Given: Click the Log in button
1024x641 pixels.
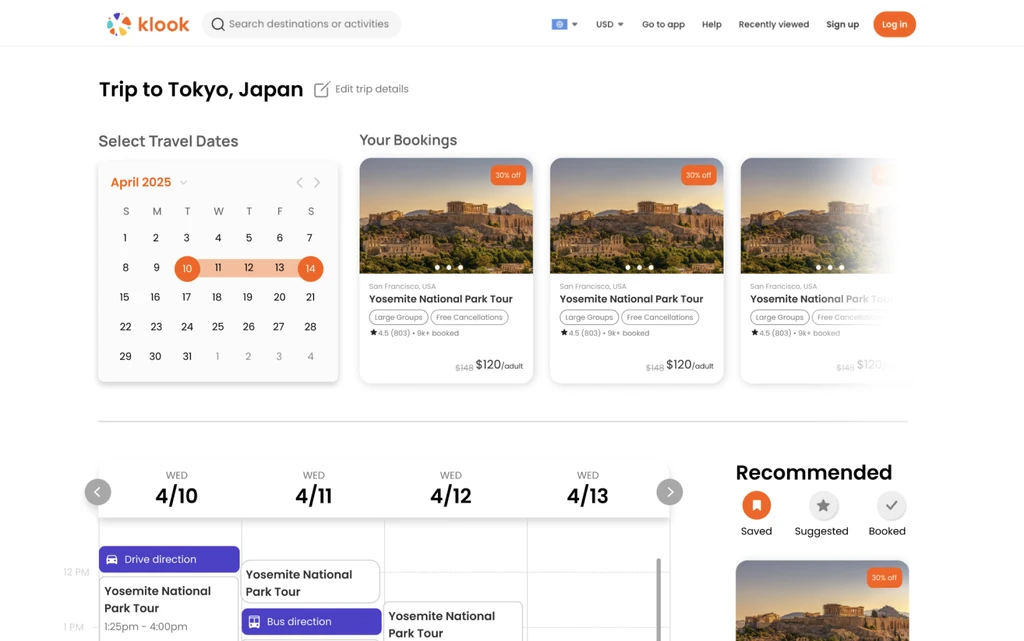Looking at the screenshot, I should click(x=894, y=24).
